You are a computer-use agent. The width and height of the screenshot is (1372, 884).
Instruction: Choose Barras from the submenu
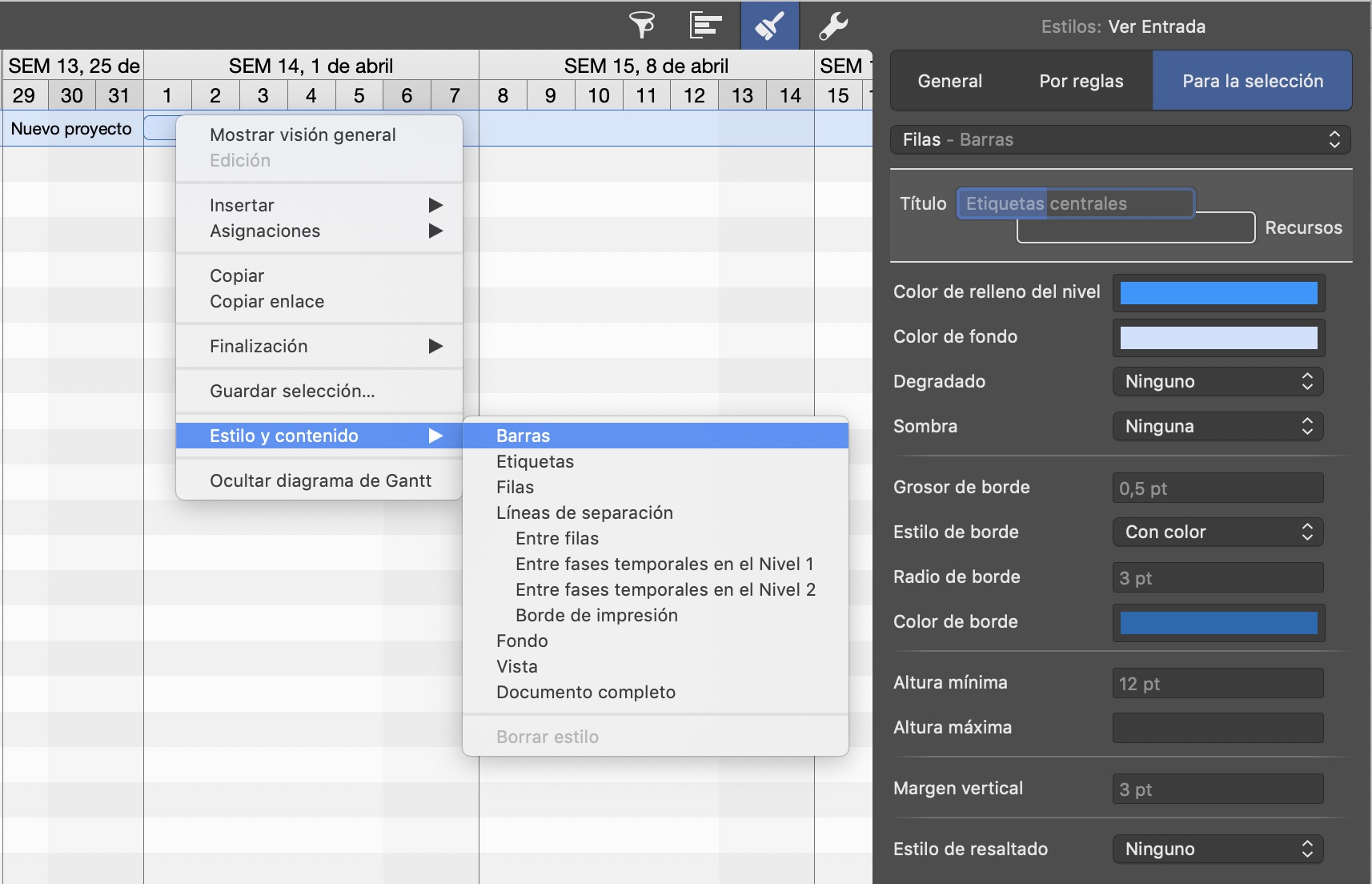[x=524, y=436]
